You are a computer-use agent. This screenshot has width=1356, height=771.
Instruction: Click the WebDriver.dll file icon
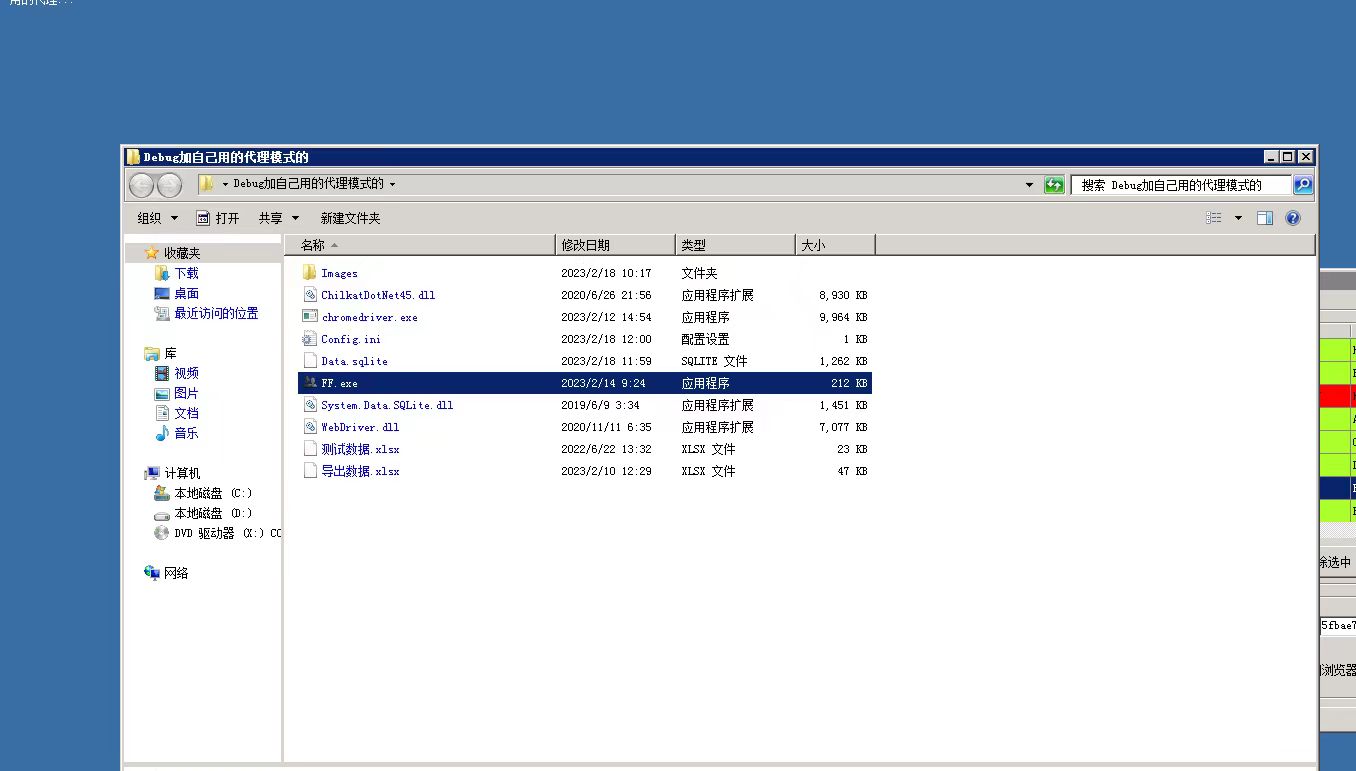coord(310,427)
